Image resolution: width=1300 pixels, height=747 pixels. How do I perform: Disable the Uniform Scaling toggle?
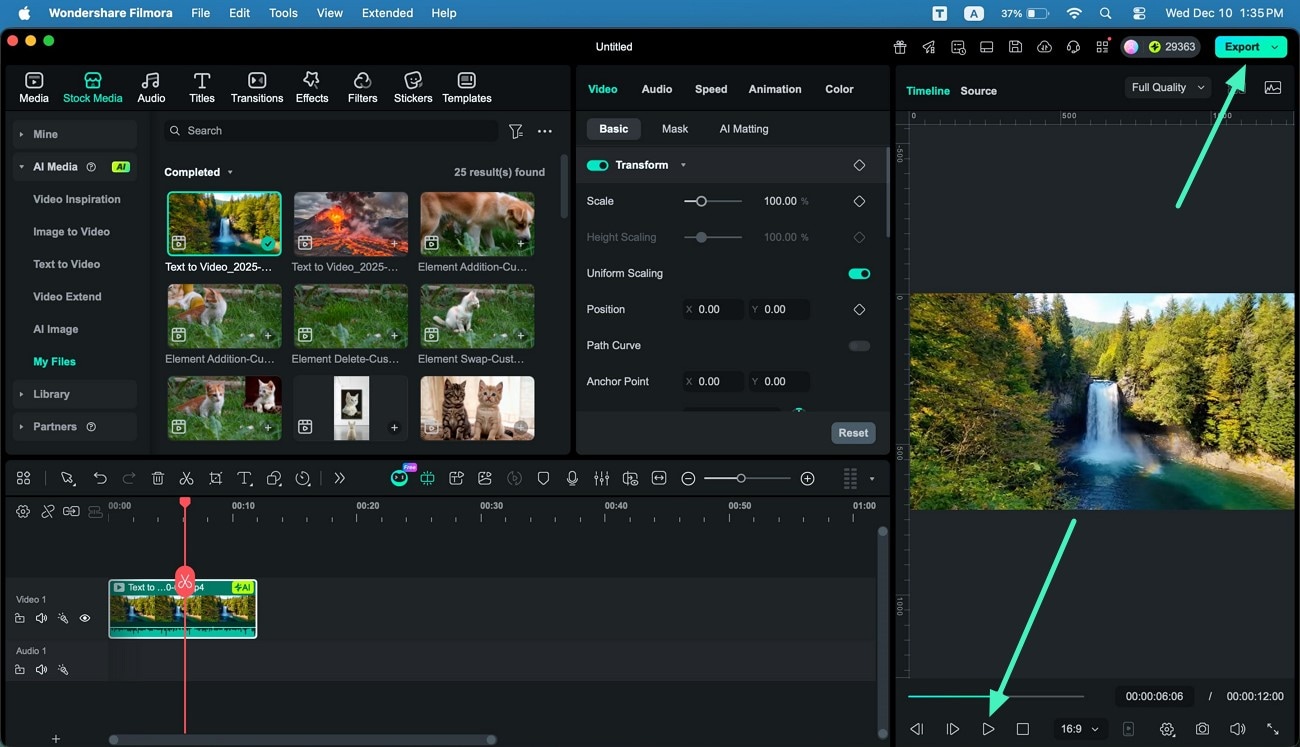[x=858, y=273]
